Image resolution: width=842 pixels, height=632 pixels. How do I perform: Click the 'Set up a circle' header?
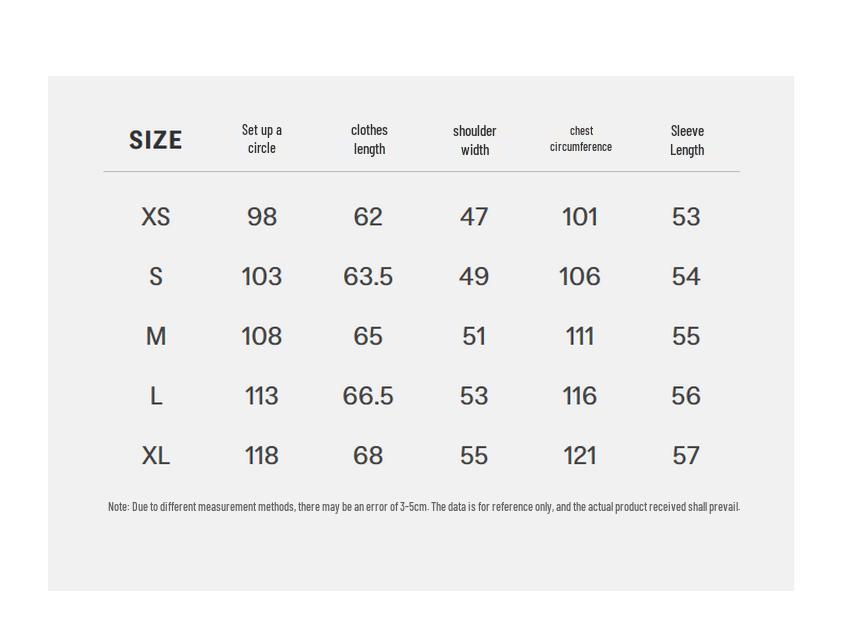262,139
